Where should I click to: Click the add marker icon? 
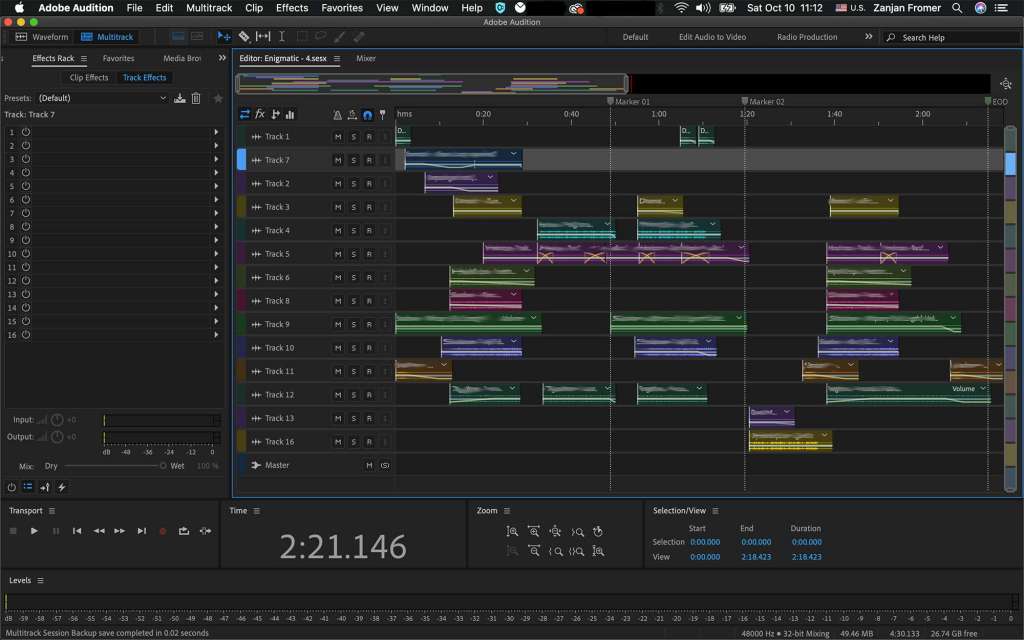coord(383,115)
